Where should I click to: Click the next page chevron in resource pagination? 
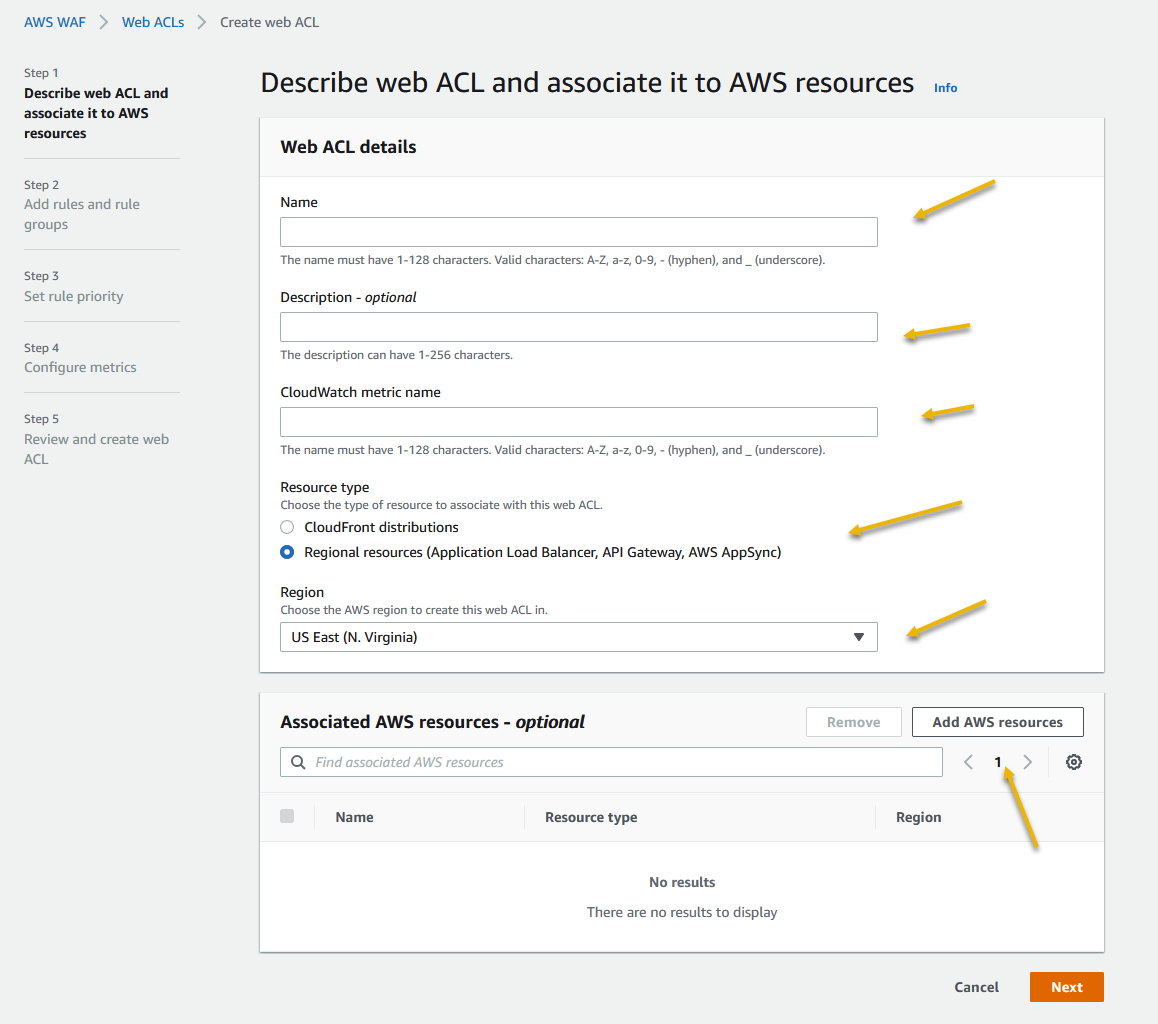coord(1027,761)
